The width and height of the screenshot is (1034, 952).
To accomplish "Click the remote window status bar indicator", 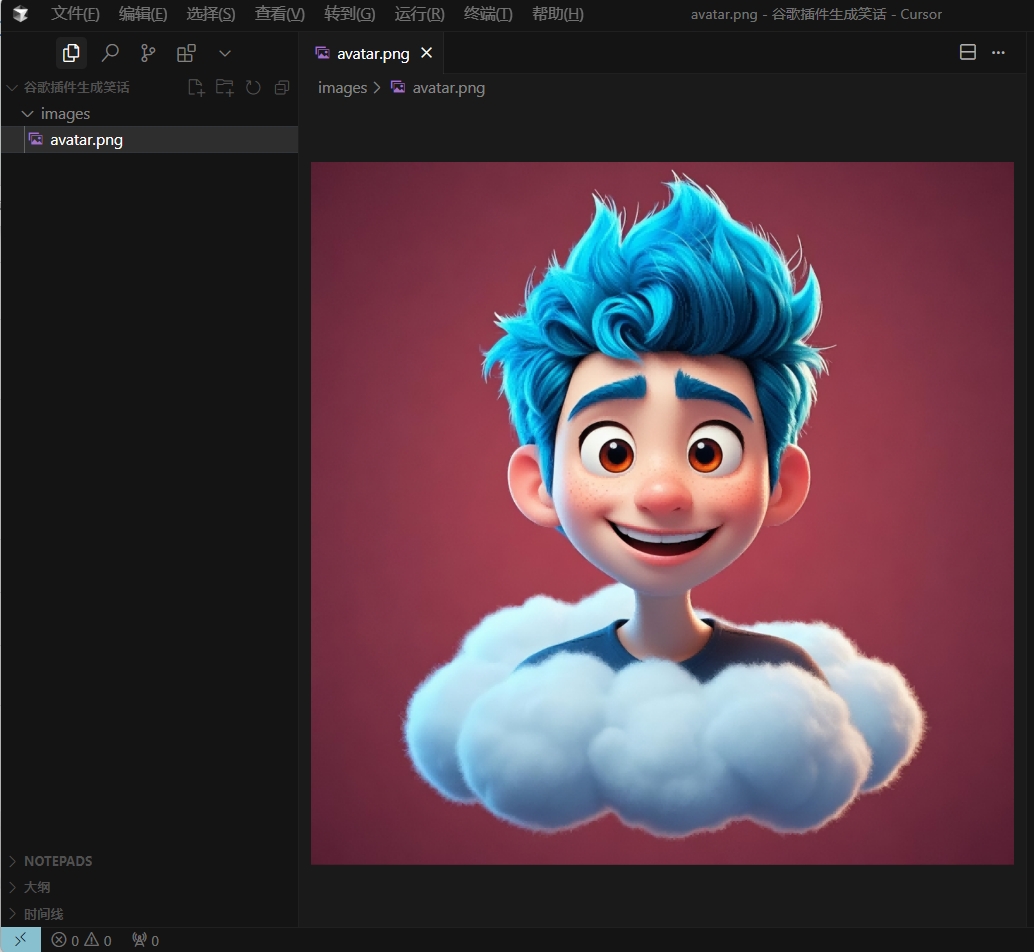I will coord(20,940).
